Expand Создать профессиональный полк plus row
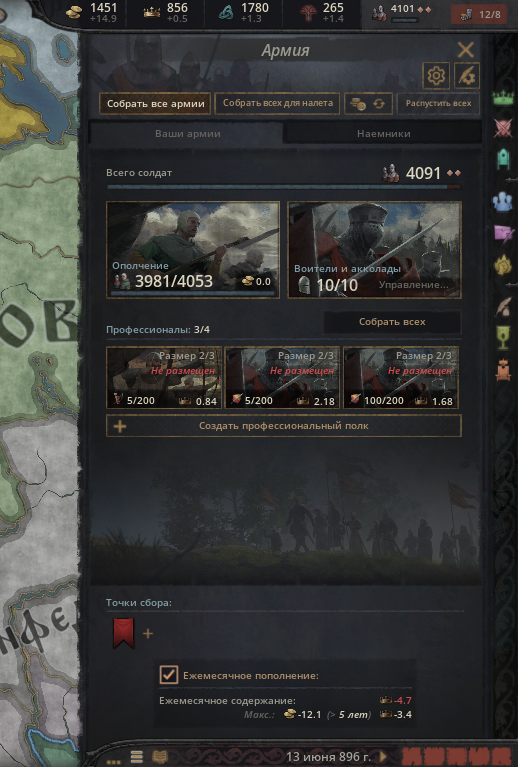 (x=284, y=426)
